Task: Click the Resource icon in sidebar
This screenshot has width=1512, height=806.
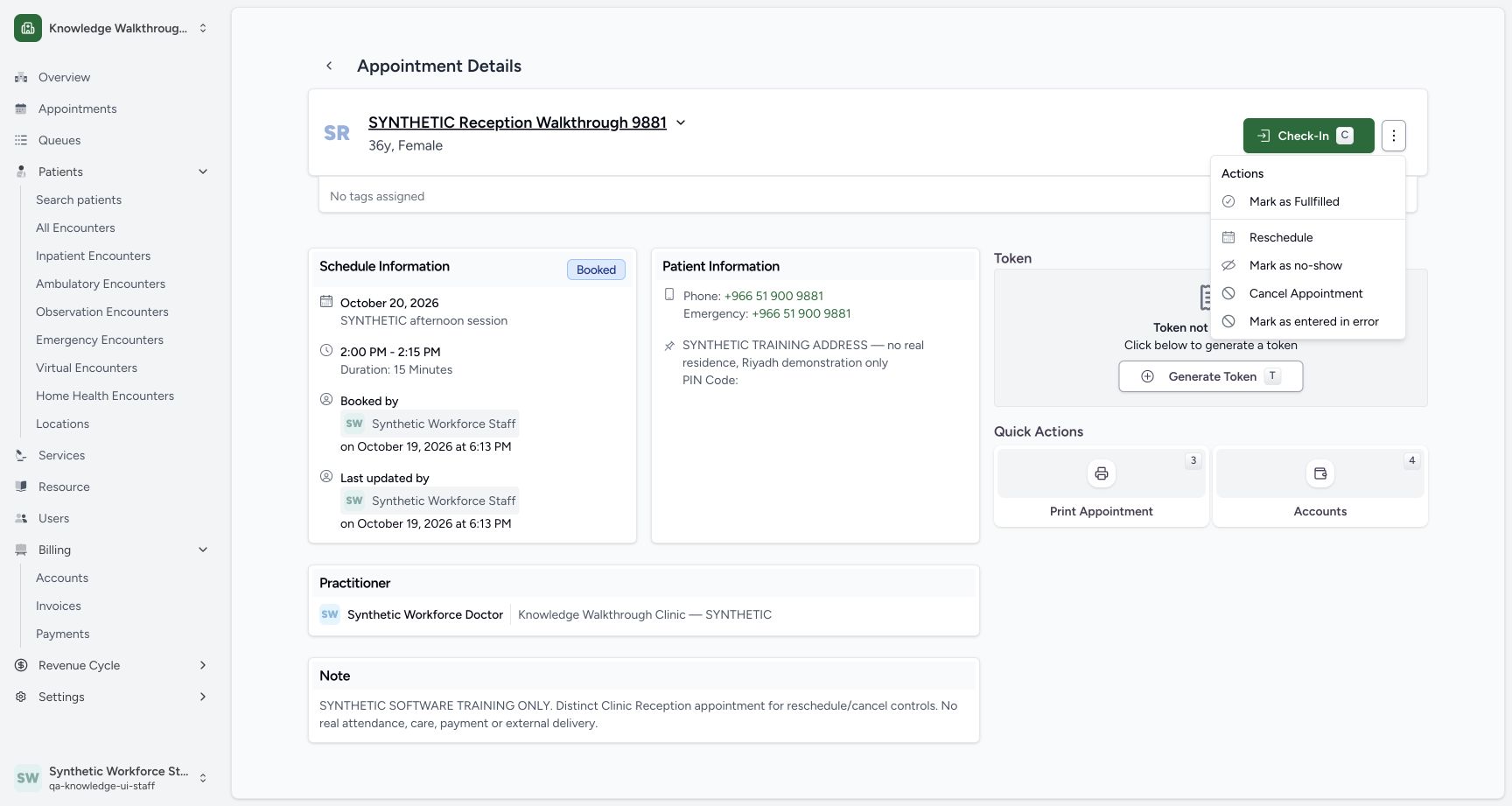Action: click(21, 487)
